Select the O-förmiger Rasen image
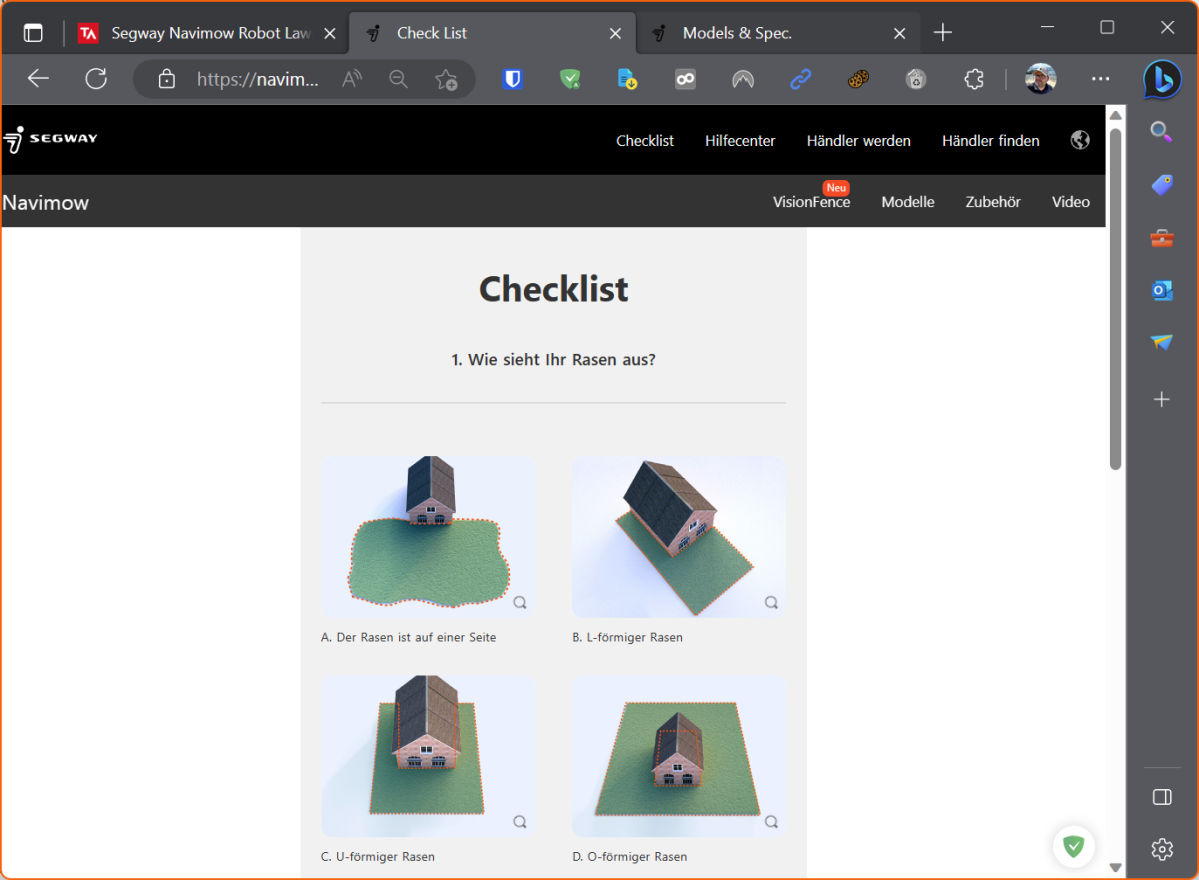 pyautogui.click(x=679, y=756)
